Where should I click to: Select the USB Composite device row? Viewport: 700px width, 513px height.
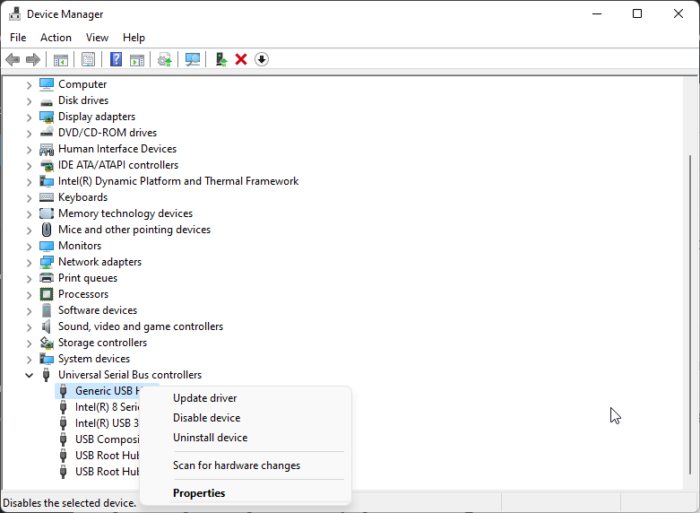click(107, 439)
